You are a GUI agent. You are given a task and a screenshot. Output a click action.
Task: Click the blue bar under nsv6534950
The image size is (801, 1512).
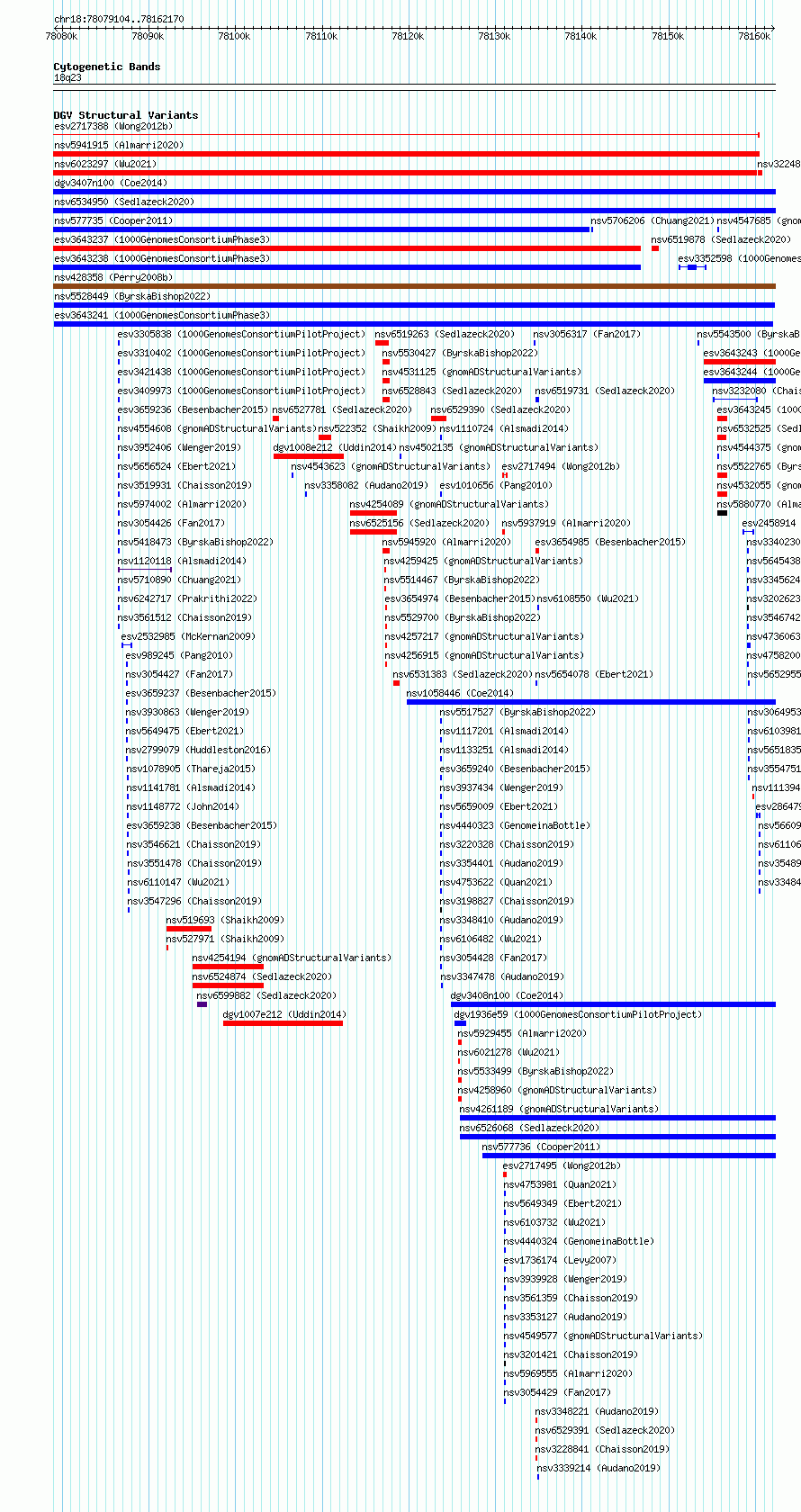[414, 211]
